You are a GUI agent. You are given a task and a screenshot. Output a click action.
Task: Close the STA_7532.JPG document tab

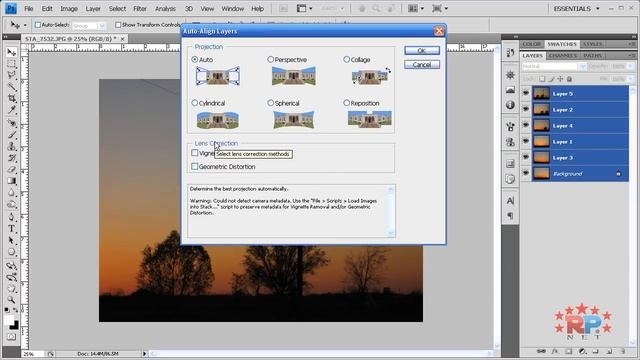[x=122, y=39]
